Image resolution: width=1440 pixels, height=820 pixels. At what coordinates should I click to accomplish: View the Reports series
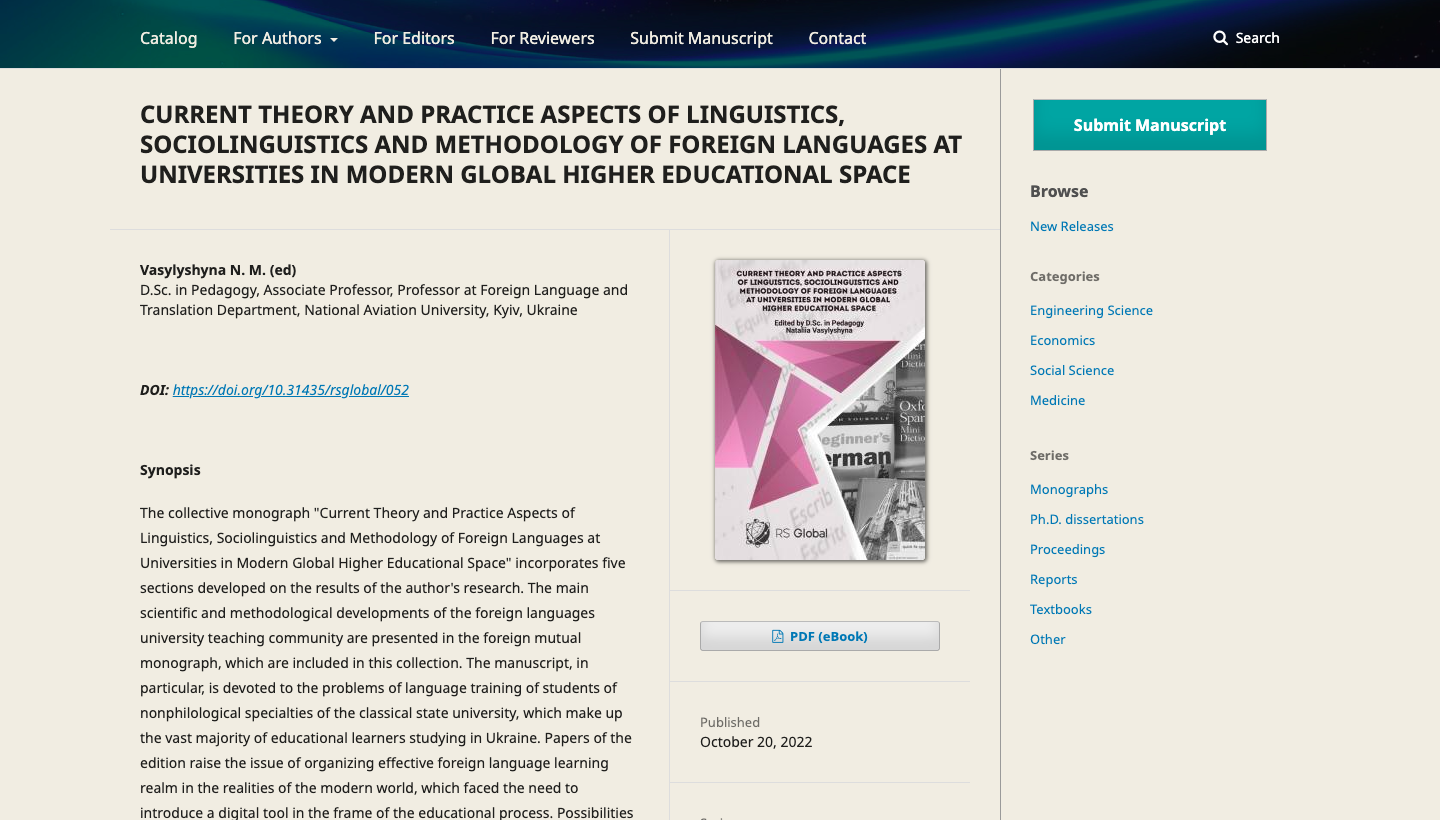pyautogui.click(x=1054, y=579)
